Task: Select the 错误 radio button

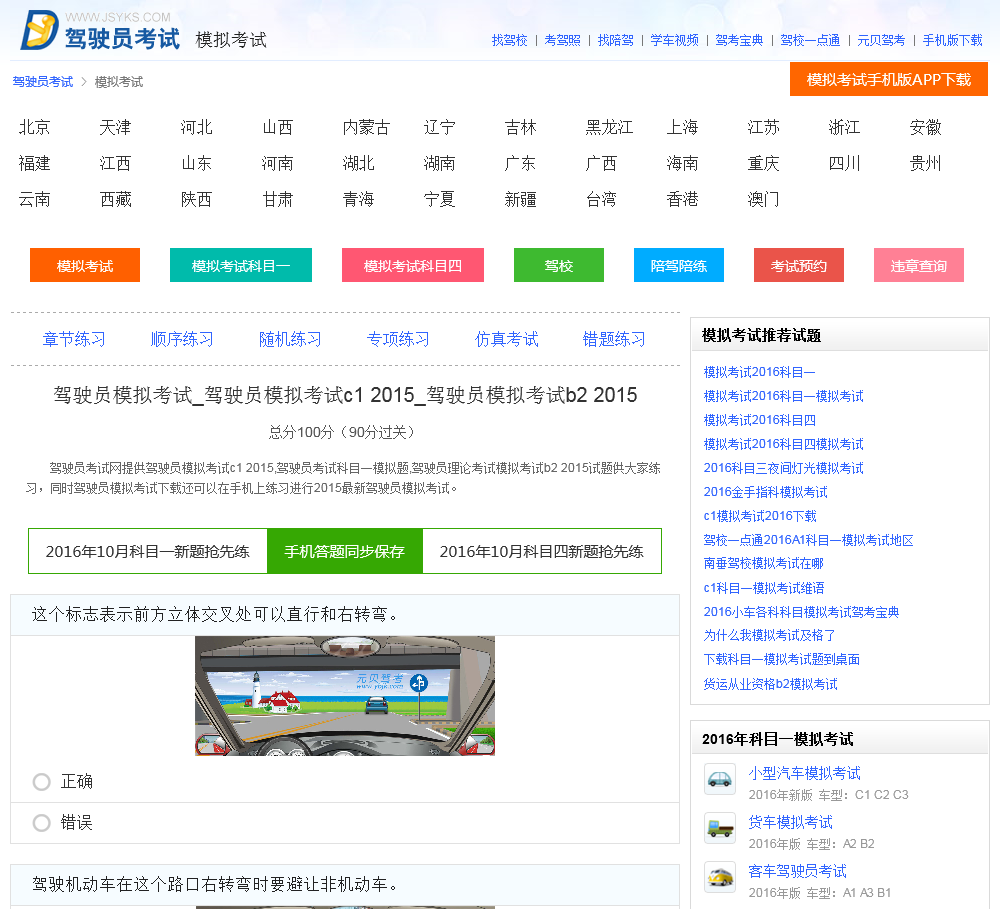Action: pos(41,823)
